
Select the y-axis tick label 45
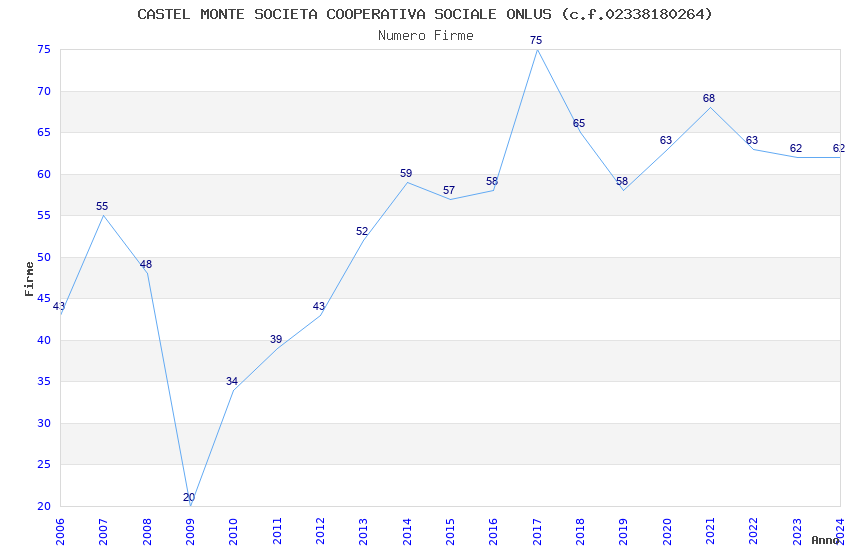44,298
